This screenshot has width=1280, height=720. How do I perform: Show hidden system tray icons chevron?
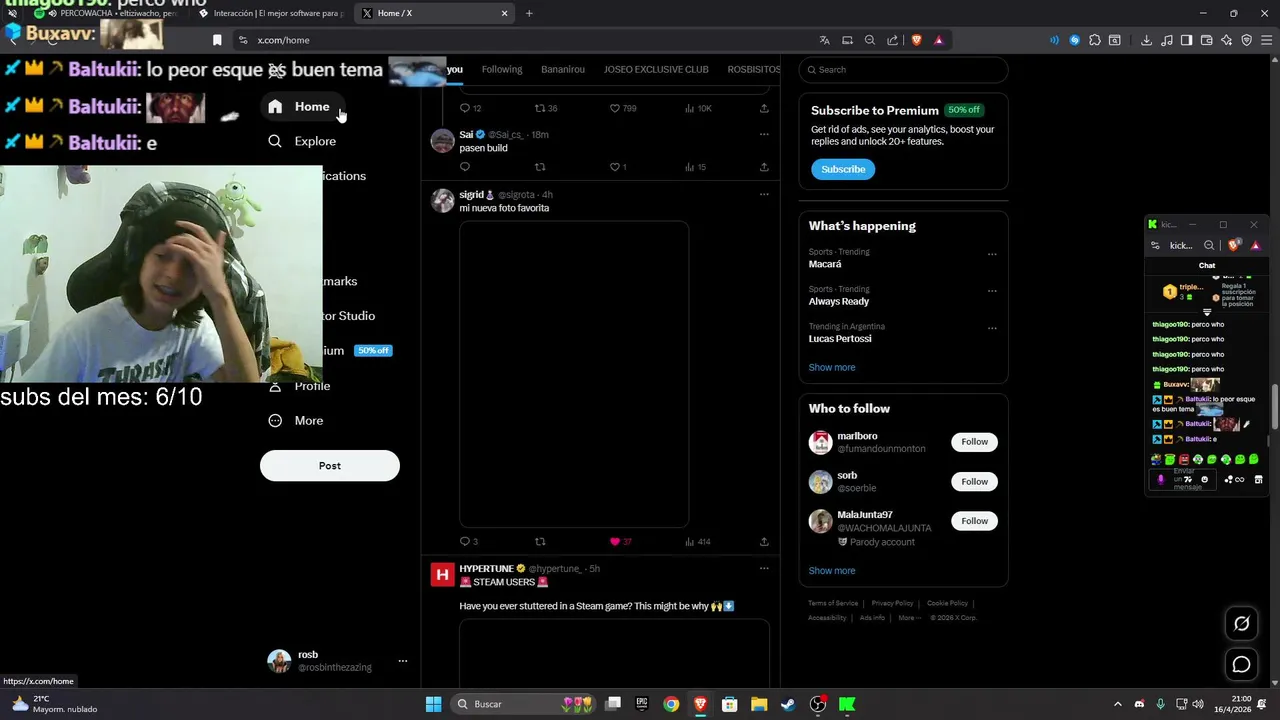tap(1118, 704)
